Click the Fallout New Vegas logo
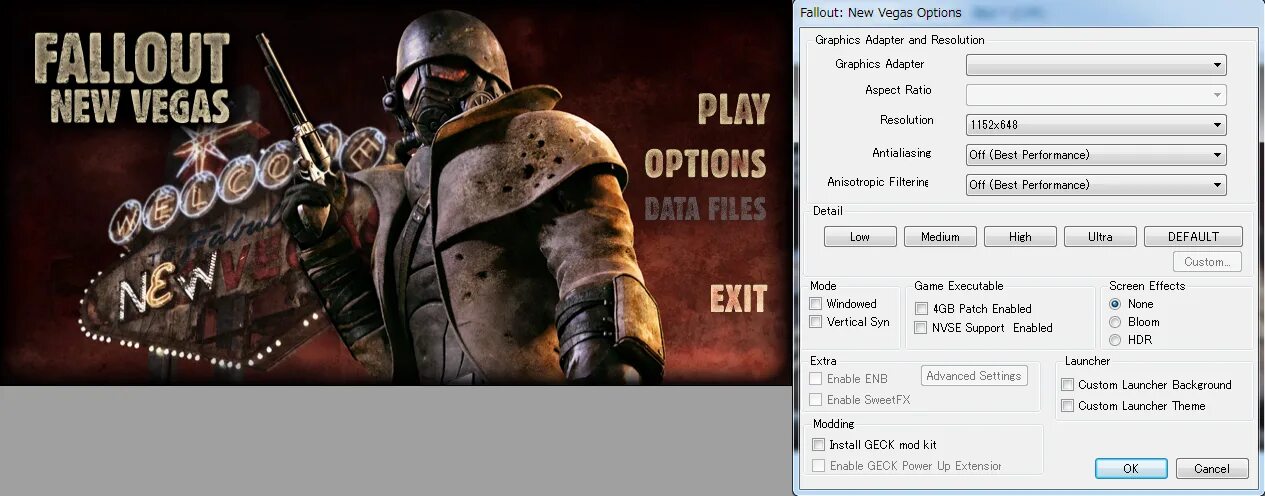The width and height of the screenshot is (1265, 496). click(132, 78)
